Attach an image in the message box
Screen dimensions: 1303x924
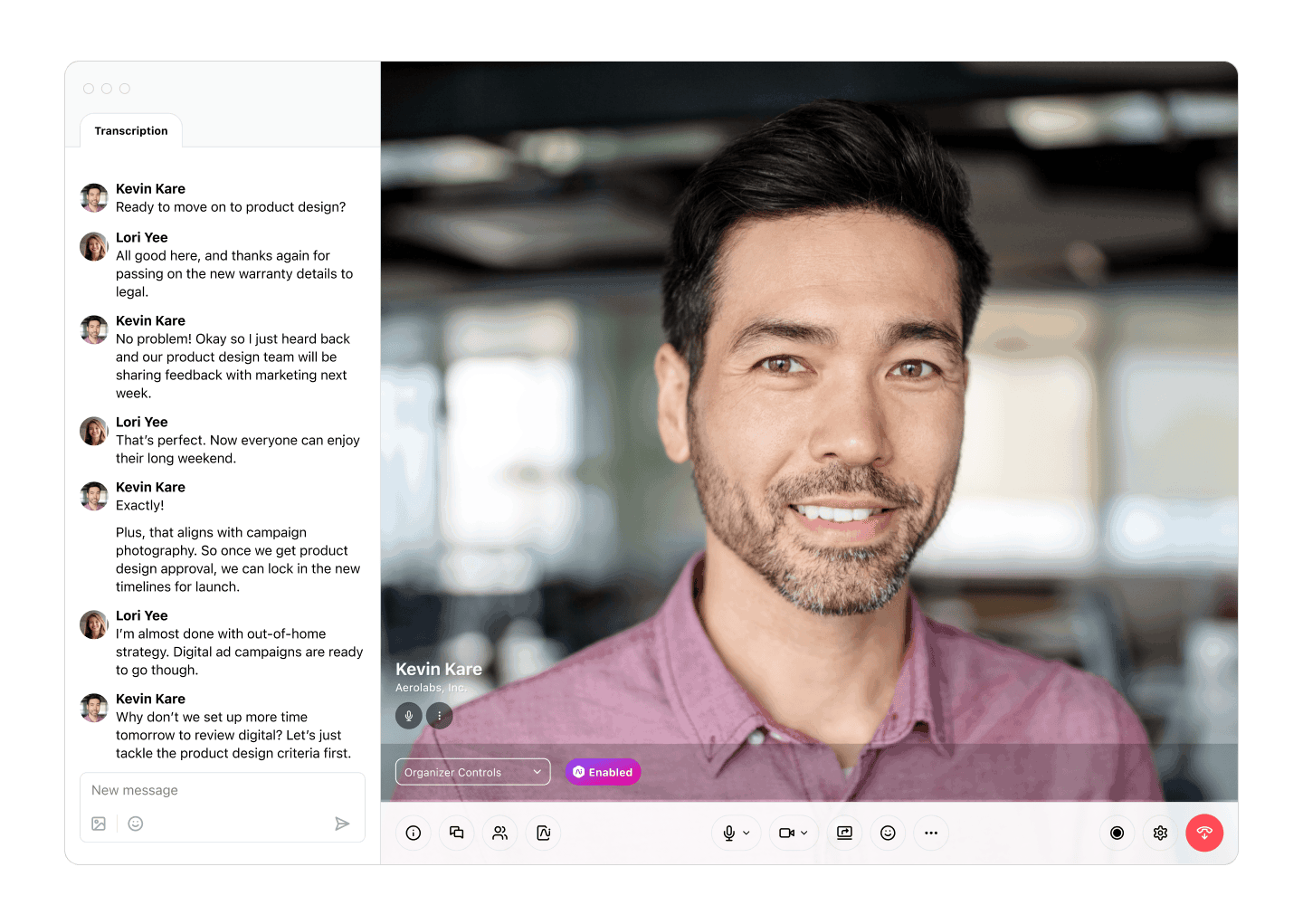click(99, 824)
